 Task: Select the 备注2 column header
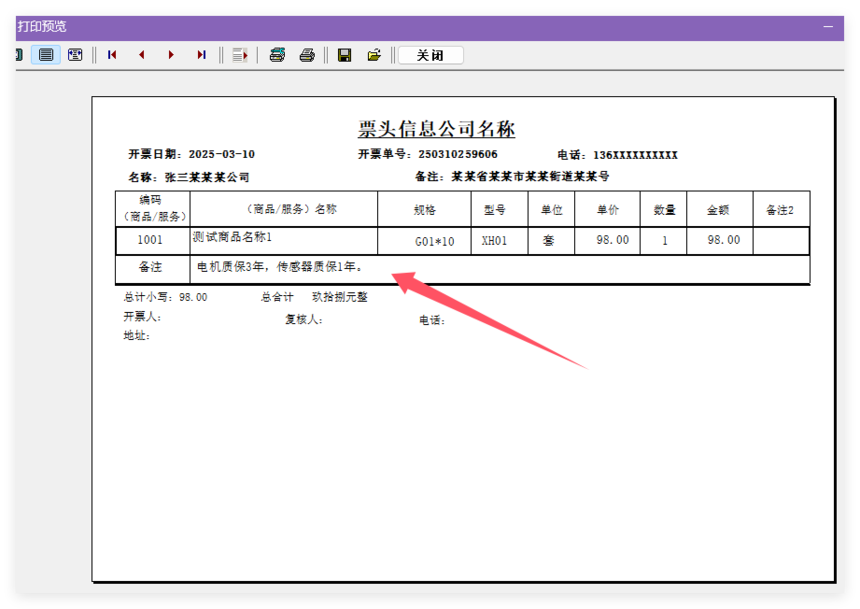(780, 210)
